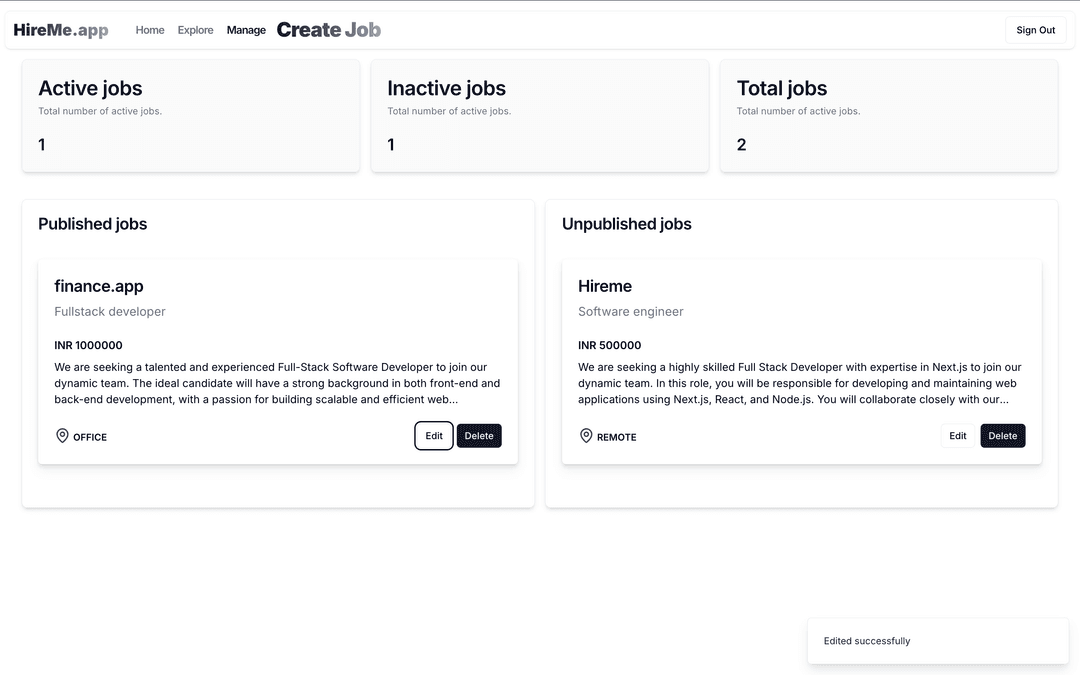Select the Hireme job title
1080x675 pixels.
[605, 286]
